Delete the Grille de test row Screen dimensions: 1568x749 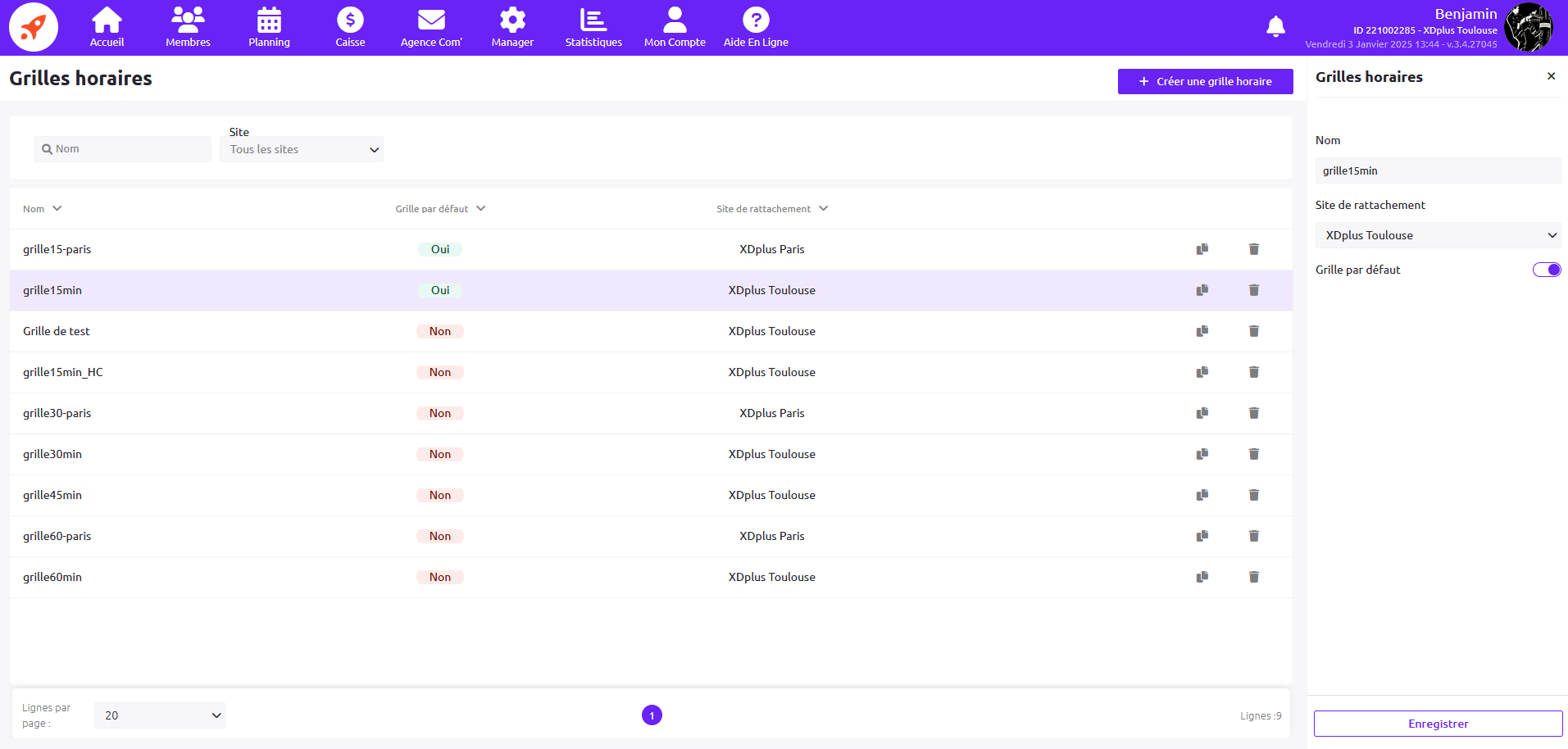click(x=1253, y=331)
